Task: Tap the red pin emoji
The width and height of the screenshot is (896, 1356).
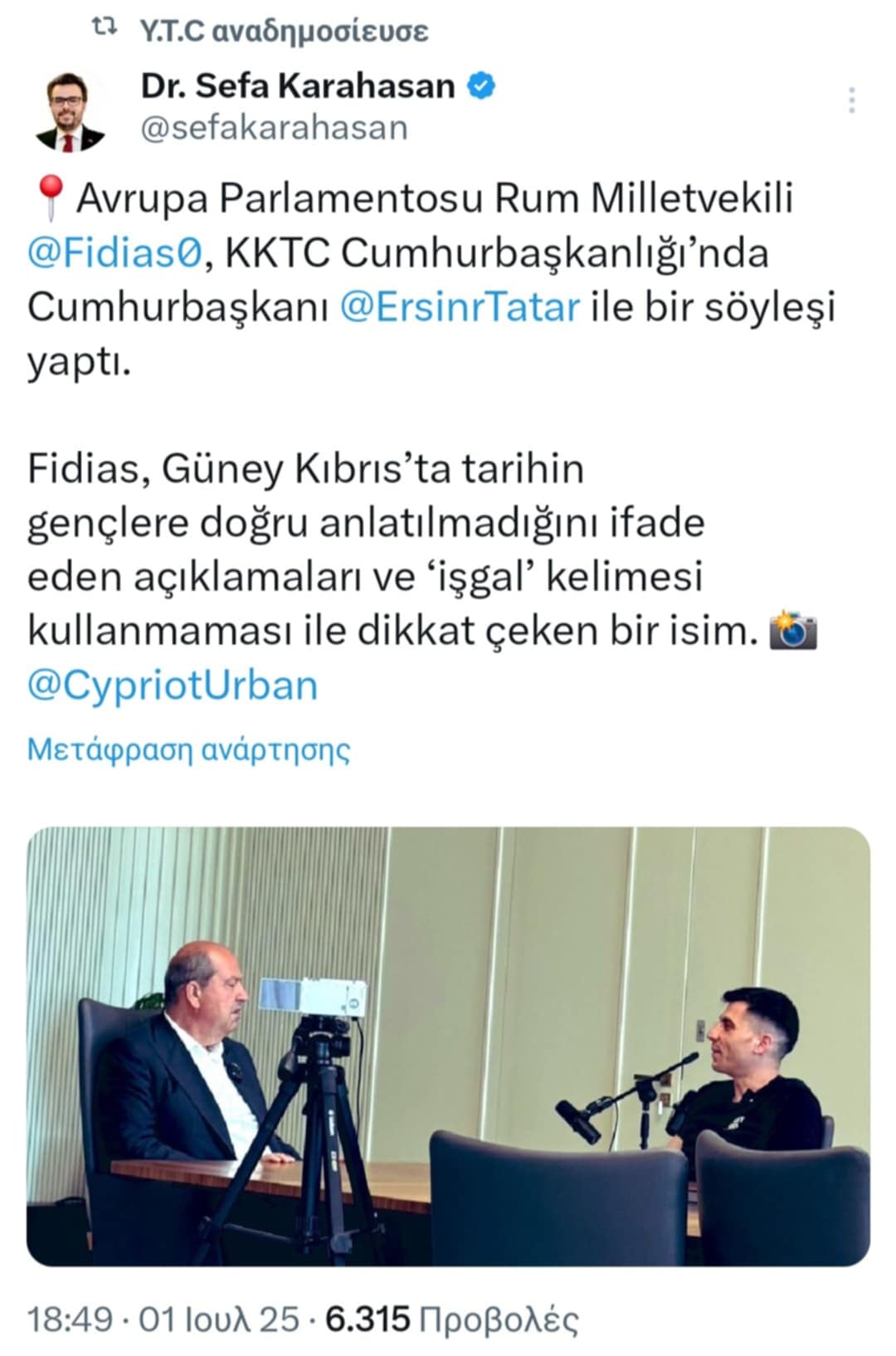Action: [50, 199]
